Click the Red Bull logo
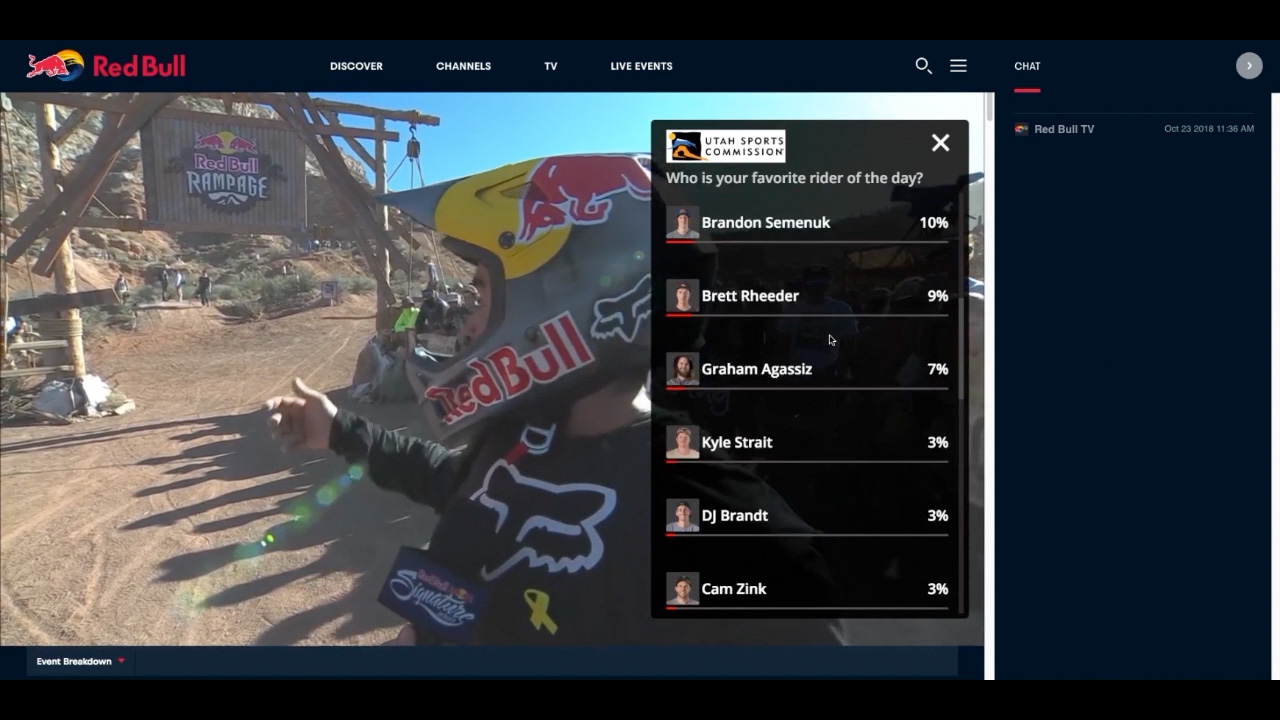The height and width of the screenshot is (720, 1280). pos(106,66)
